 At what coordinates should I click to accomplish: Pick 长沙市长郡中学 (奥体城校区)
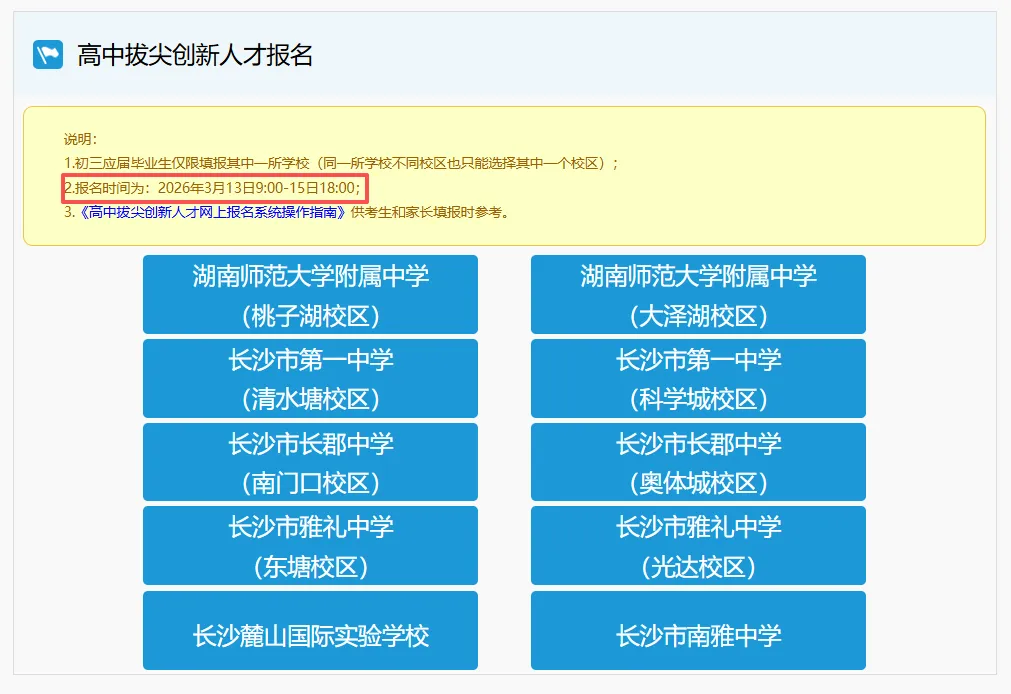(698, 462)
